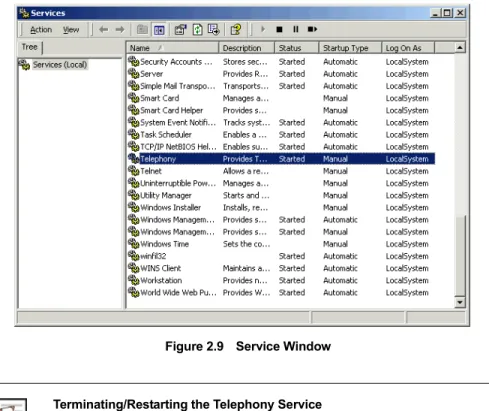This screenshot has width=489, height=411.
Task: Sort by the Startup Type column header
Action: click(x=350, y=48)
